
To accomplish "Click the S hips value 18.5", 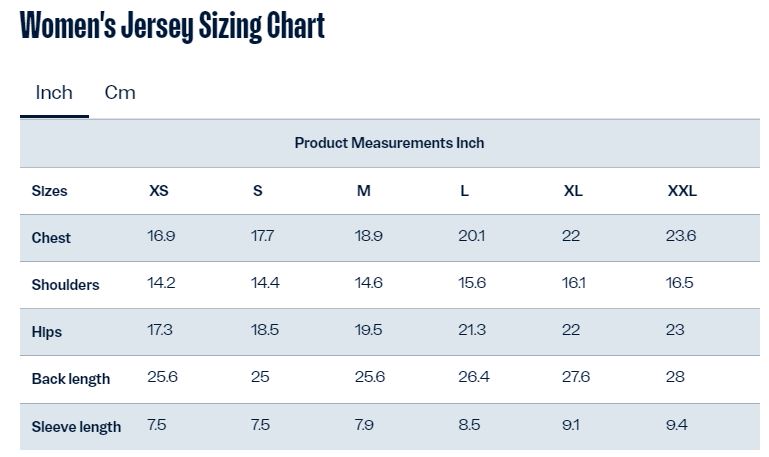I will 265,330.
